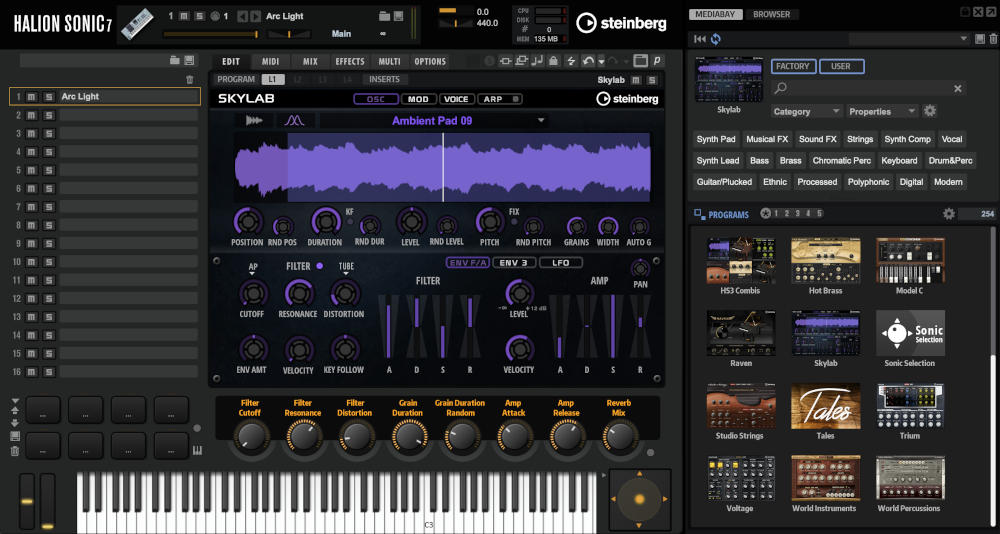The height and width of the screenshot is (534, 1000).
Task: Click the magnifier search icon in MediaBay
Action: pos(780,89)
